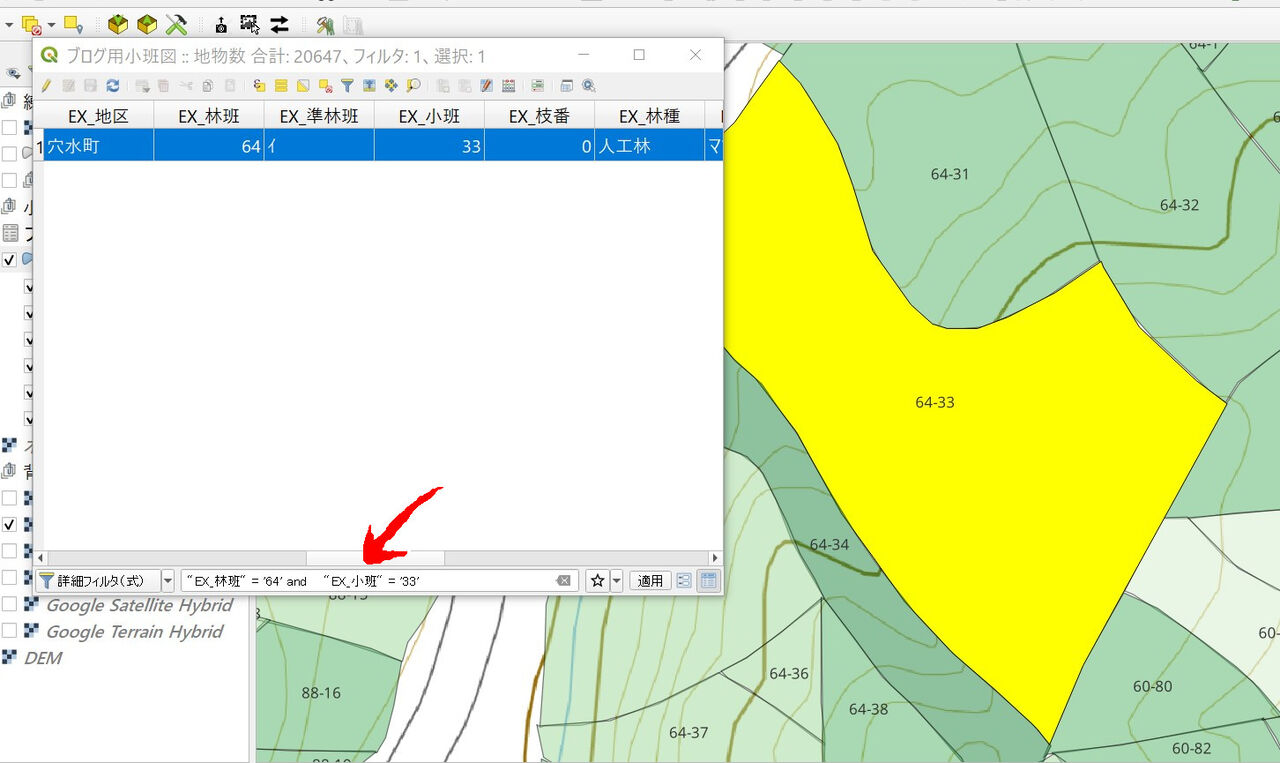This screenshot has width=1280, height=763.
Task: Click the 88-16 polygon label on the map
Action: 321,692
